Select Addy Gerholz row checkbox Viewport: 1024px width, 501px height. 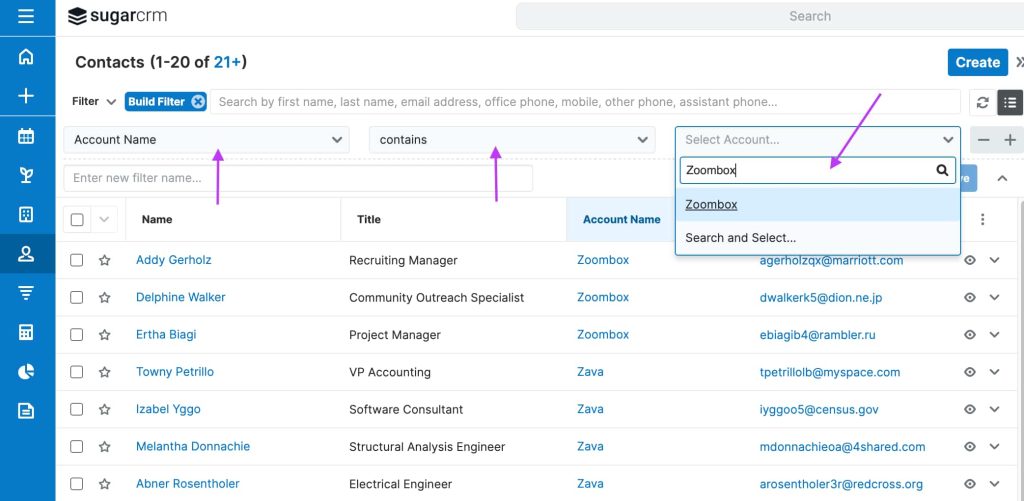tap(76, 260)
